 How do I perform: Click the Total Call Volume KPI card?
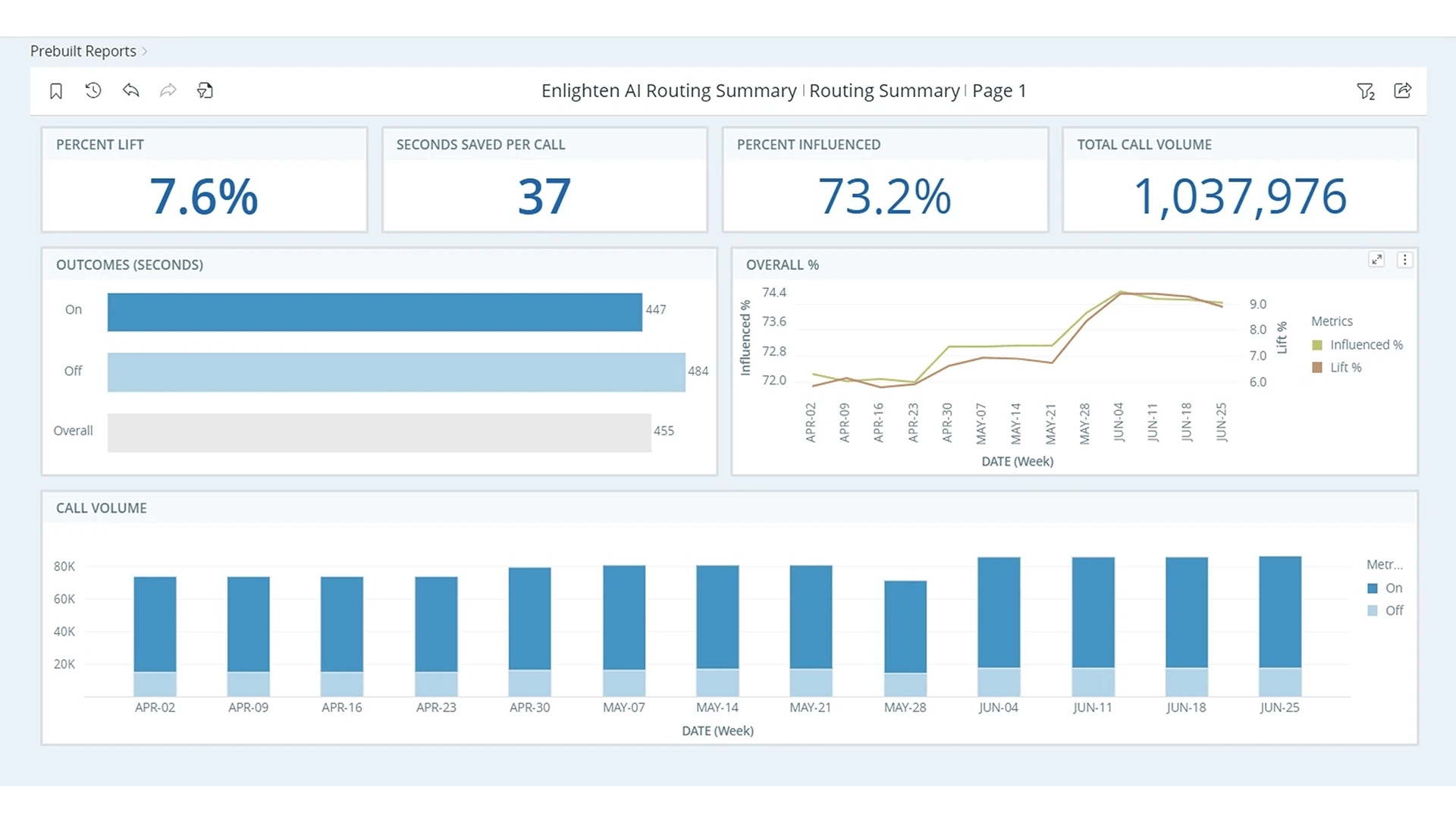(x=1239, y=180)
